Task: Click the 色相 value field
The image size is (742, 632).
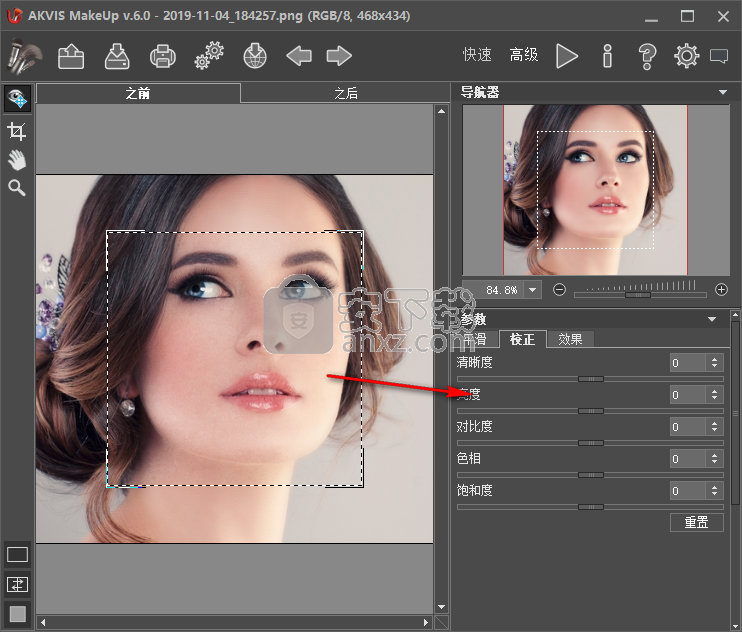Action: pos(688,459)
